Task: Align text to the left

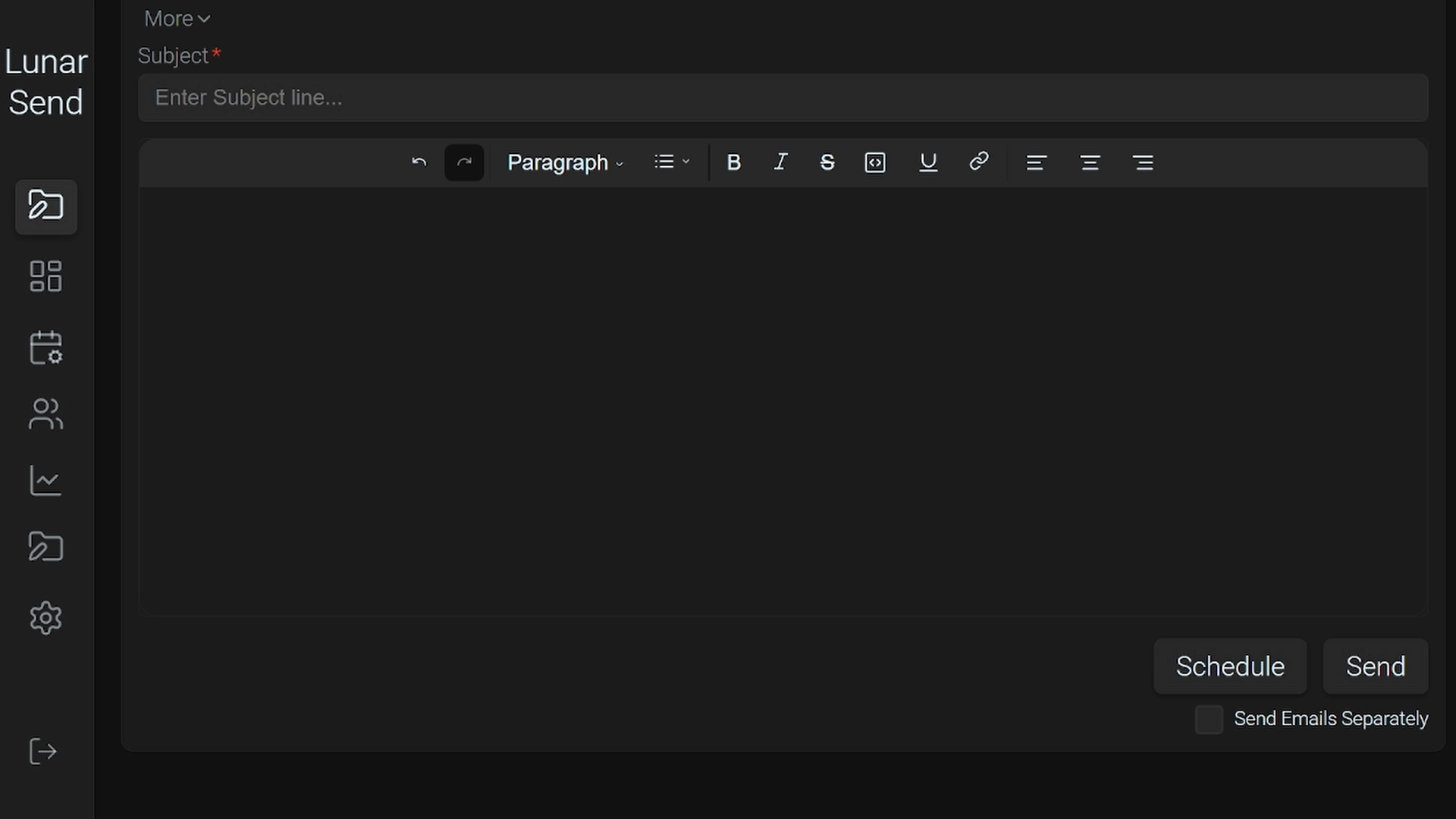Action: coord(1037,162)
